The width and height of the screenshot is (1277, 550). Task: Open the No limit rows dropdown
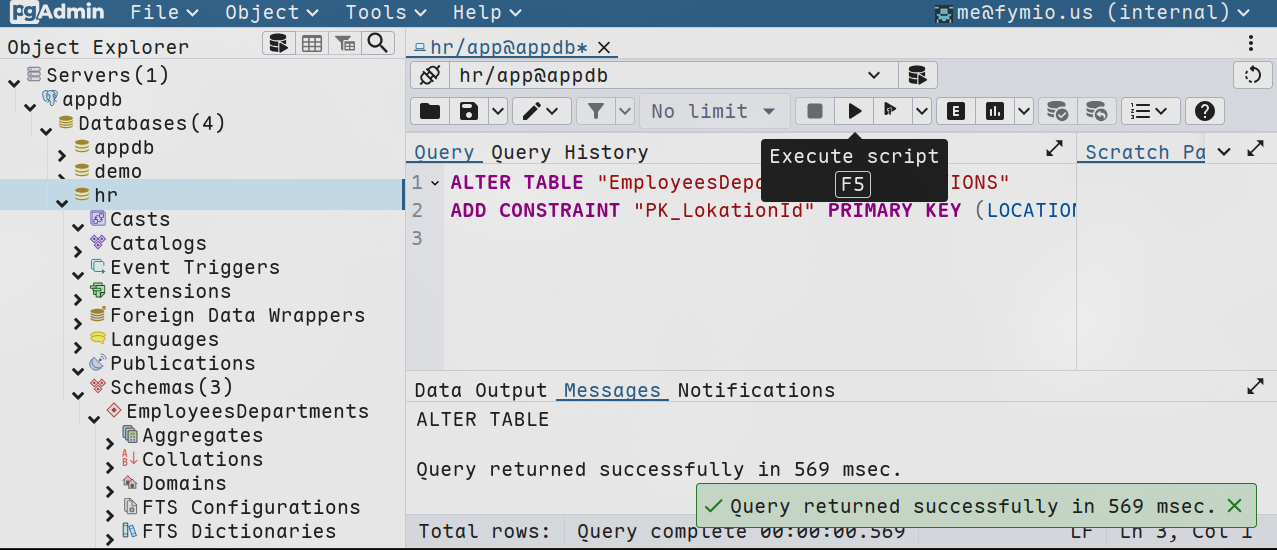coord(713,111)
